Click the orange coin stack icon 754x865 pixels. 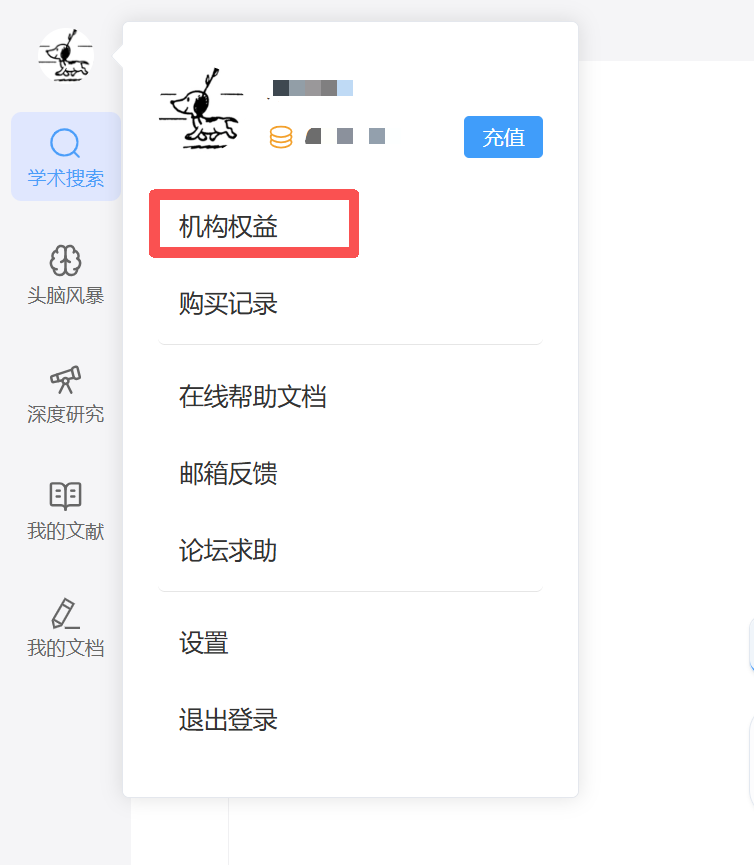pos(281,137)
